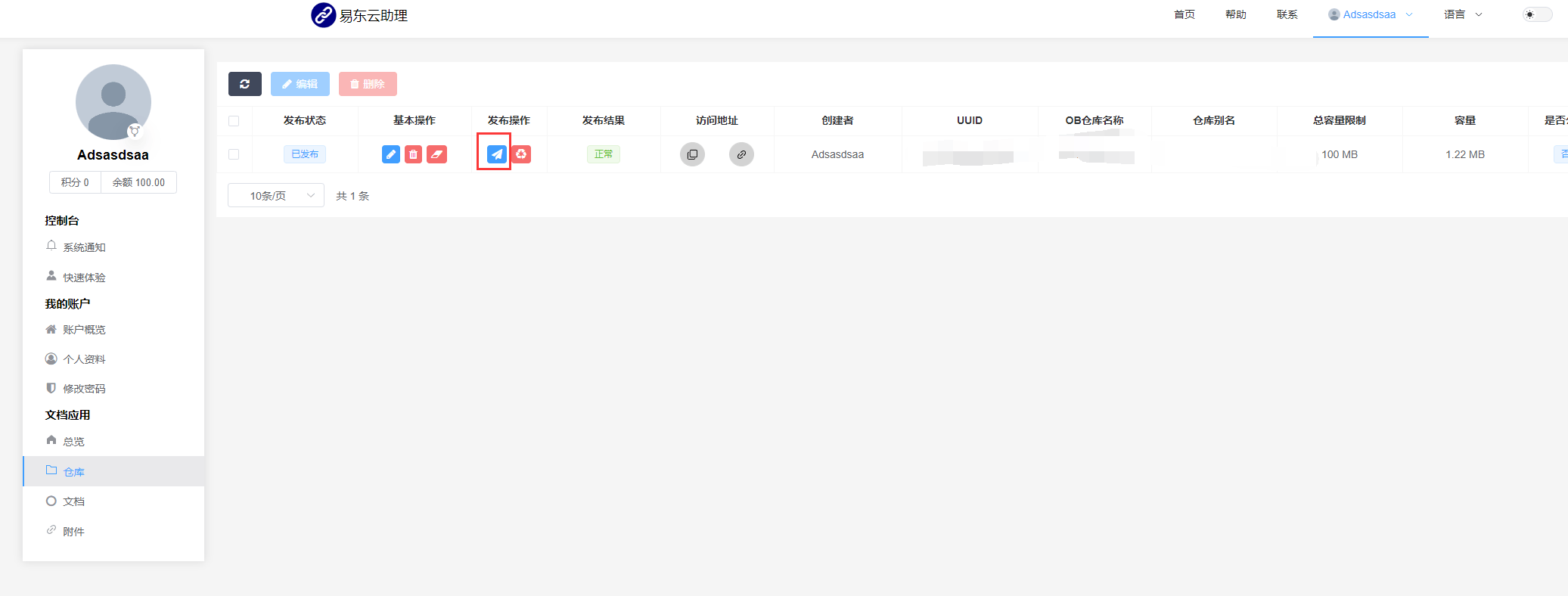Select the checkbox for the Adsasdsaa row
1568x596 pixels.
click(234, 154)
